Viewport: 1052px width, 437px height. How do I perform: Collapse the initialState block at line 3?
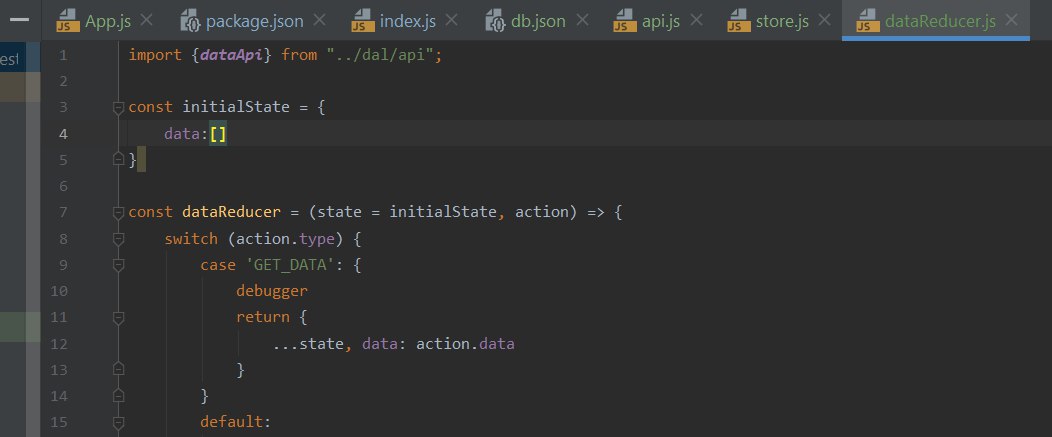click(x=119, y=107)
